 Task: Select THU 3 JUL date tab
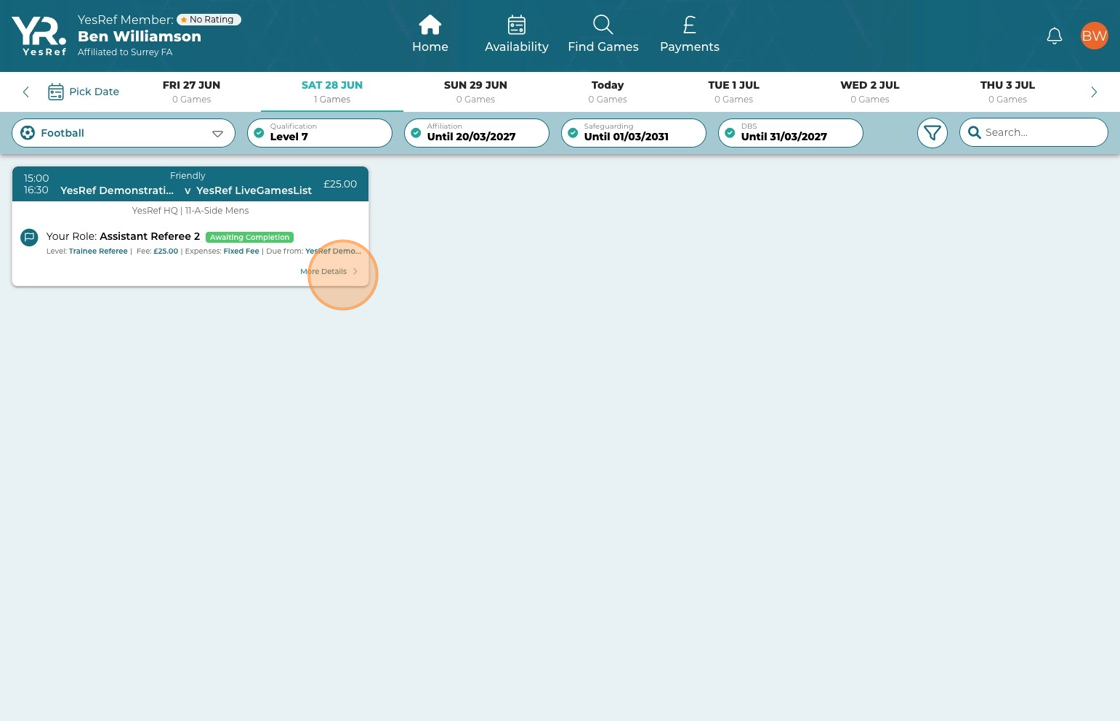click(x=1007, y=91)
